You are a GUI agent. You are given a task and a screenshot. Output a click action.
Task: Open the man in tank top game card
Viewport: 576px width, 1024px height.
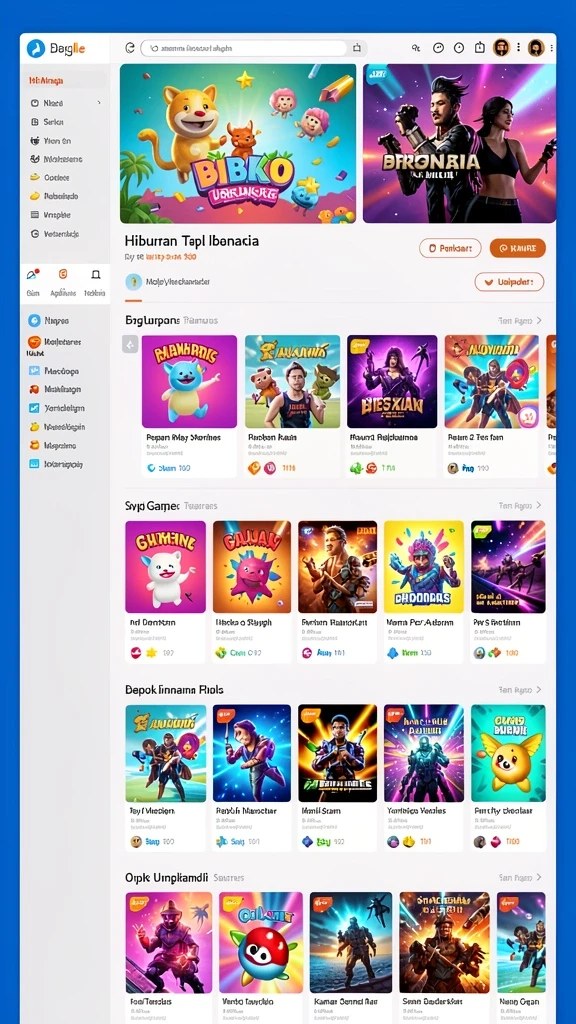click(x=293, y=381)
